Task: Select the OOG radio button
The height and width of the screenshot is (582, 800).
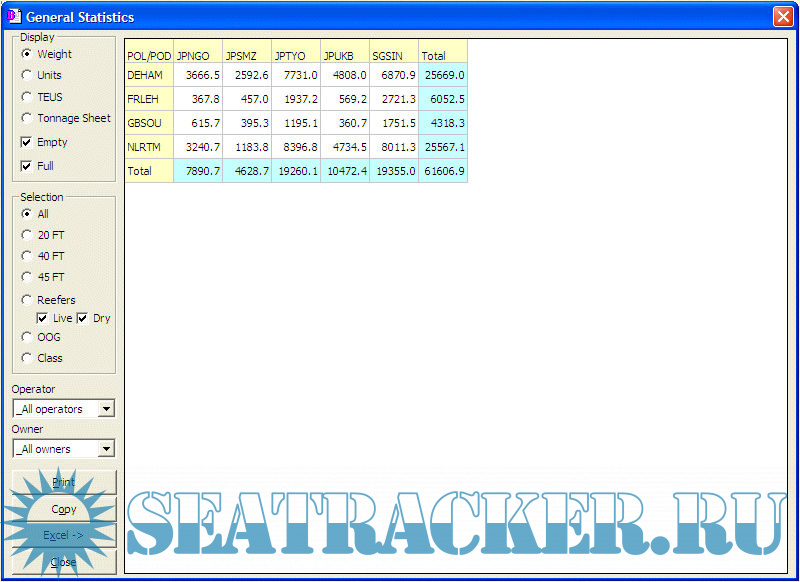Action: click(27, 337)
